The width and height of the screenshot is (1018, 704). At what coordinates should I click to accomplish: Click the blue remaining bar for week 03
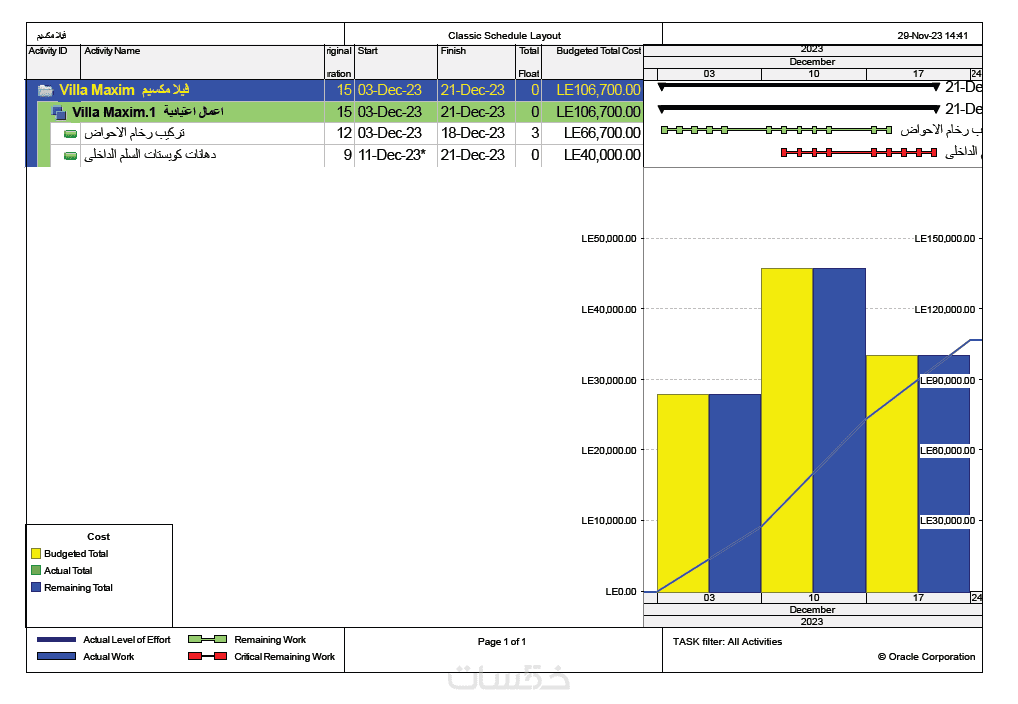(735, 493)
